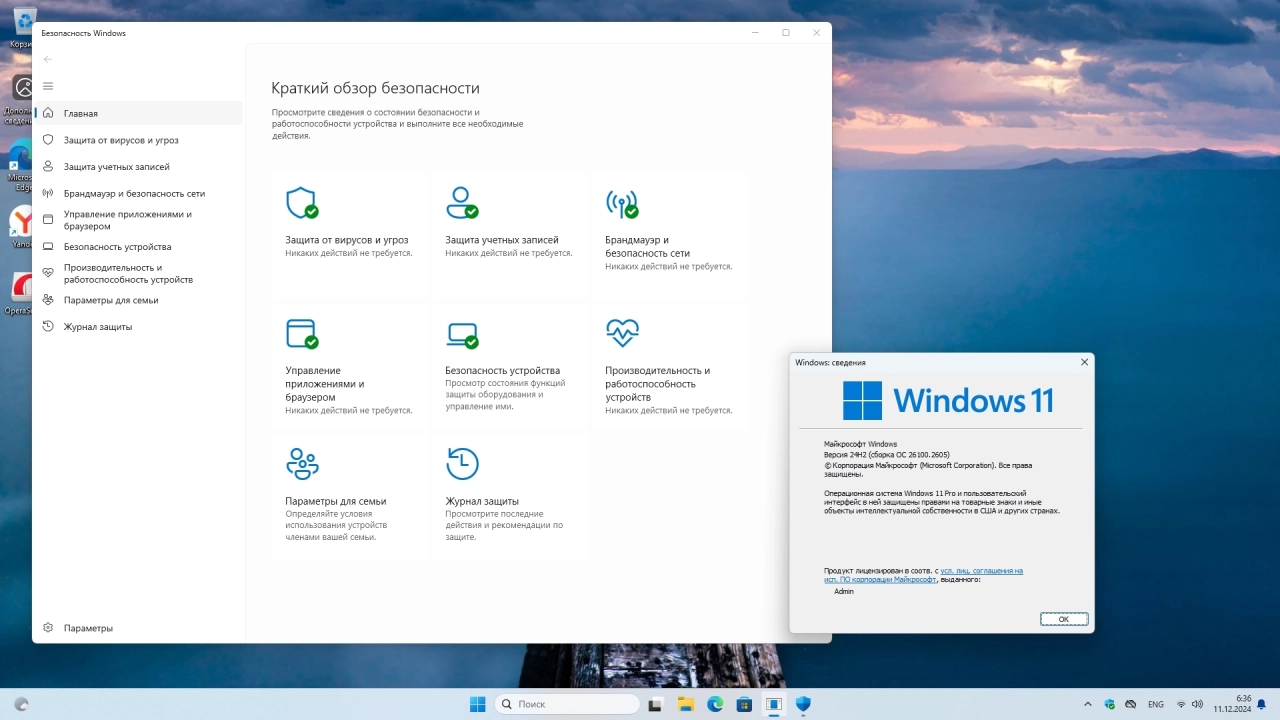This screenshot has width=1280, height=720.
Task: Click the Admin licensee name
Action: 844,592
